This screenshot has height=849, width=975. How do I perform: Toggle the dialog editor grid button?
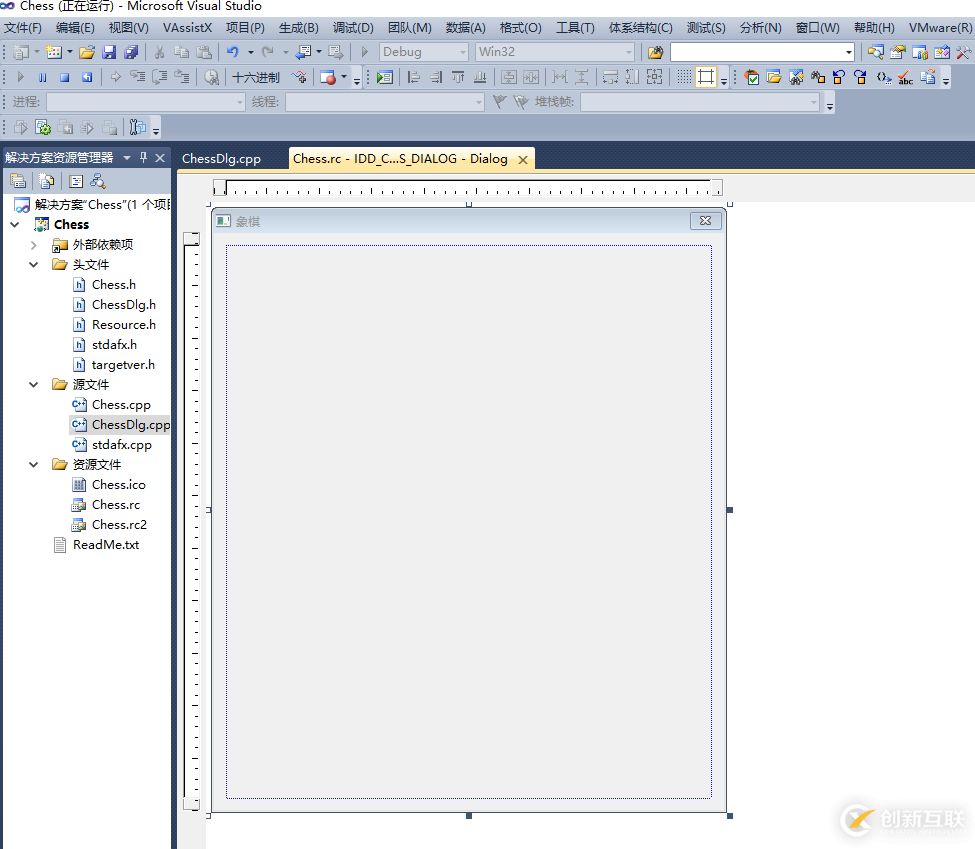[683, 77]
